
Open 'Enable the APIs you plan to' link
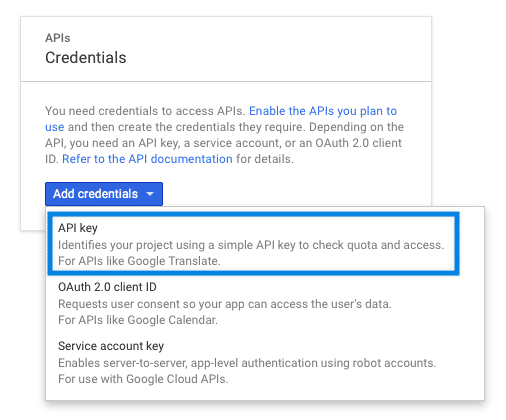(323, 111)
